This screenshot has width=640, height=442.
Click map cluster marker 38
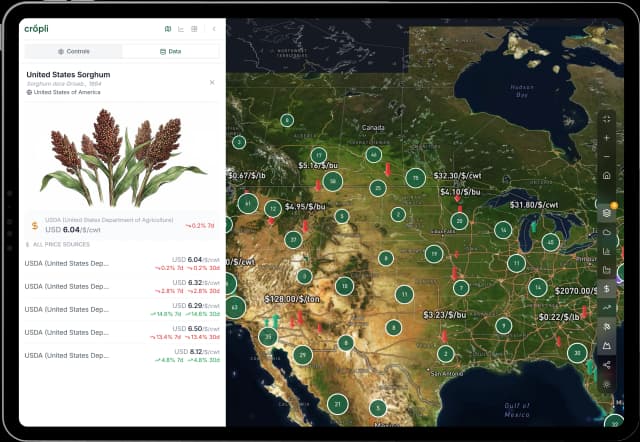coord(333,182)
